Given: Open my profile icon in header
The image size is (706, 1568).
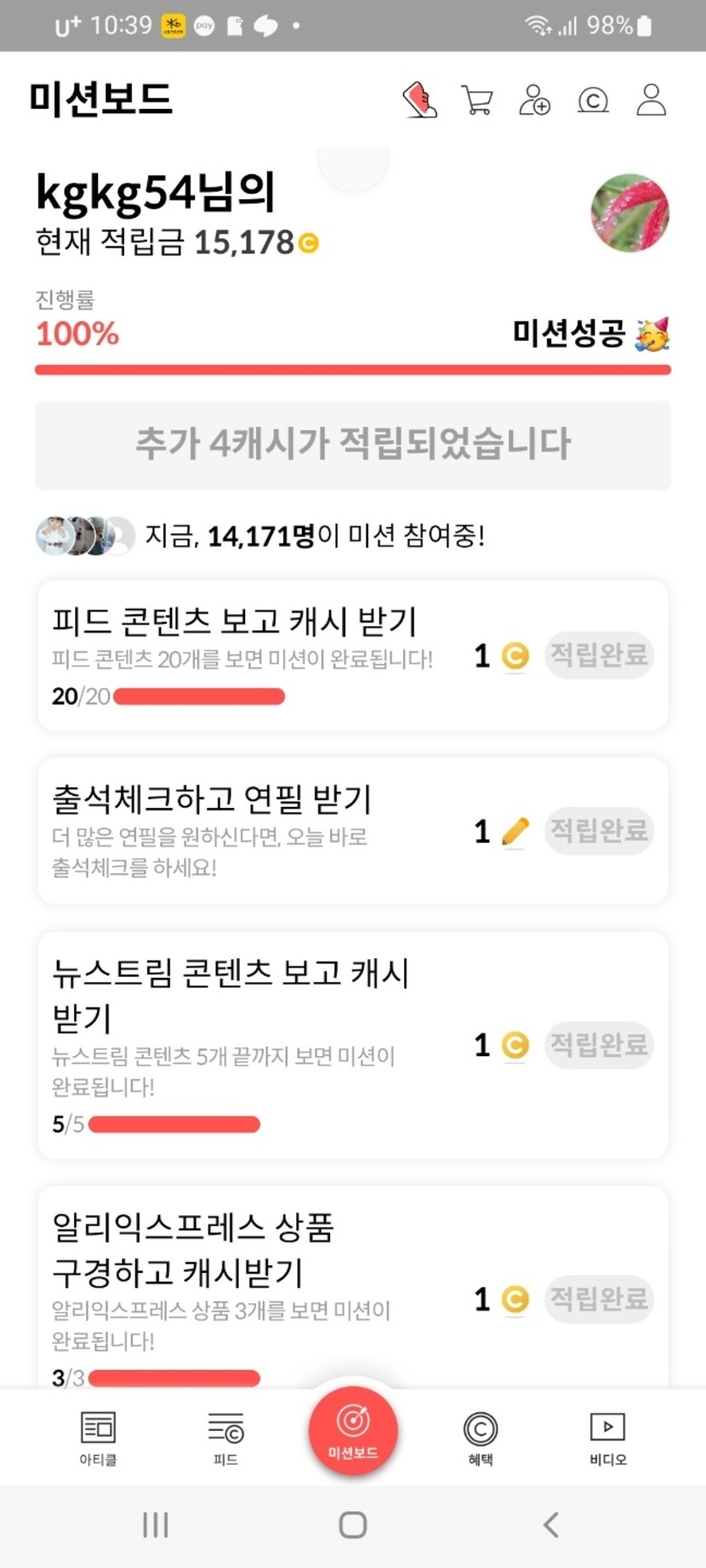Looking at the screenshot, I should point(652,100).
